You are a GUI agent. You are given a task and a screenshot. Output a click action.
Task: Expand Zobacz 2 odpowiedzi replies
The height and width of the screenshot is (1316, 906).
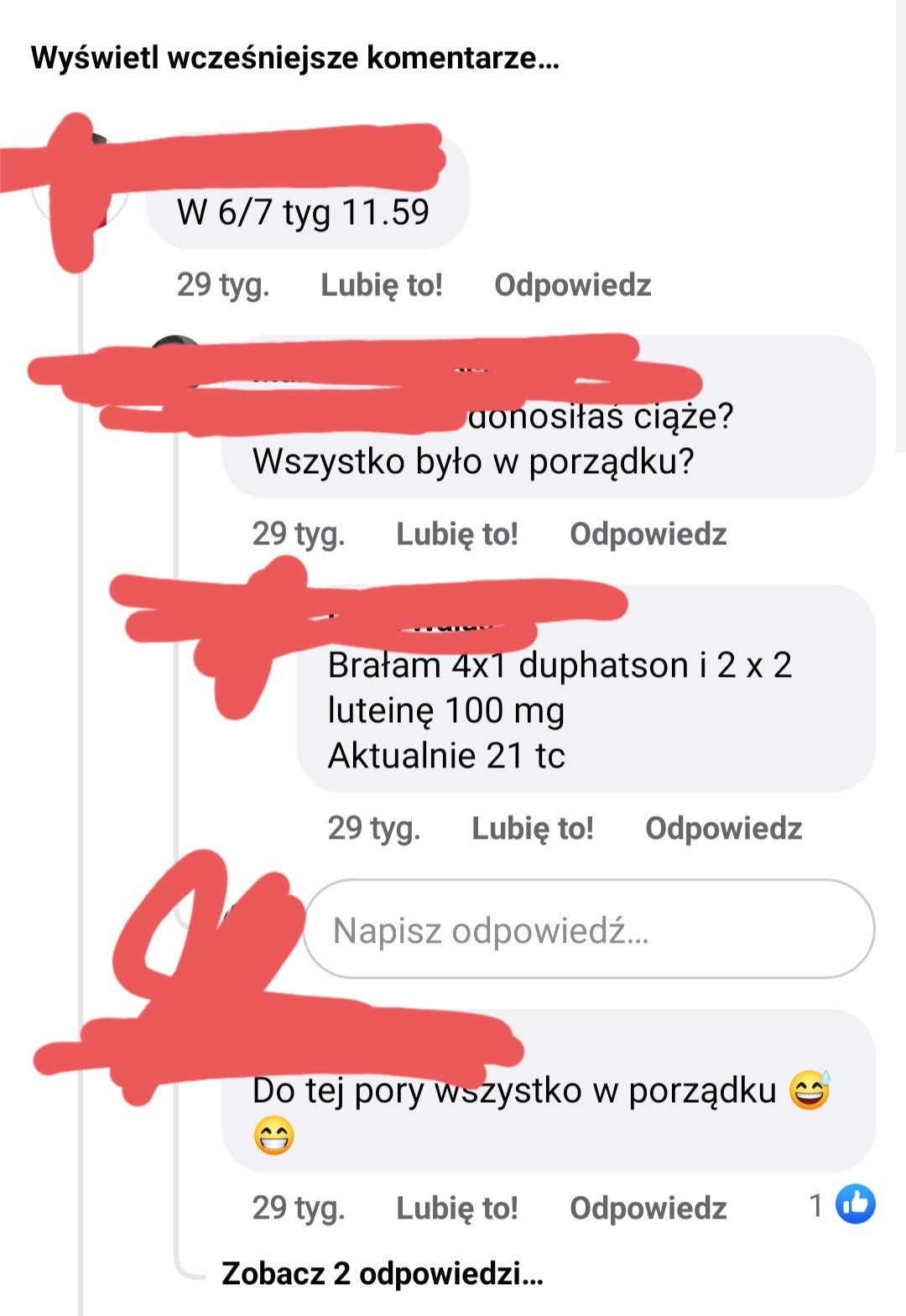382,1273
